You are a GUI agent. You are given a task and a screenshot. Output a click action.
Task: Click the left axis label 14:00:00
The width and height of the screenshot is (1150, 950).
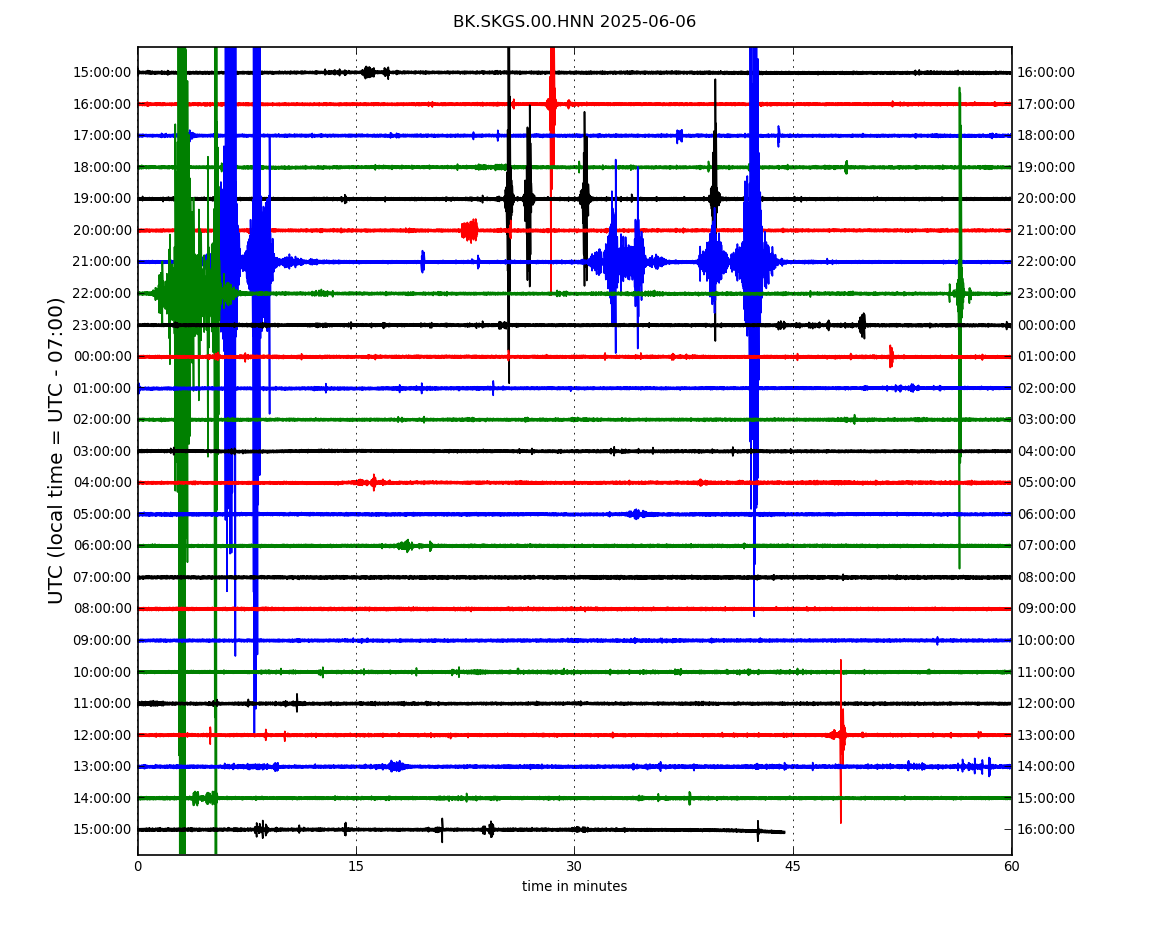pyautogui.click(x=102, y=798)
